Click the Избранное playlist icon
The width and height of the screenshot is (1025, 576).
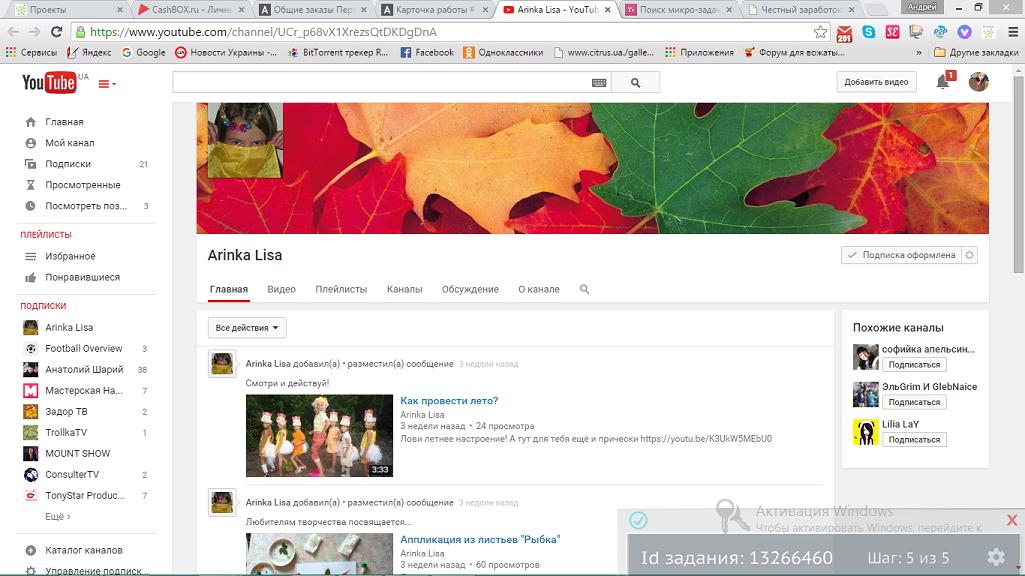[31, 256]
